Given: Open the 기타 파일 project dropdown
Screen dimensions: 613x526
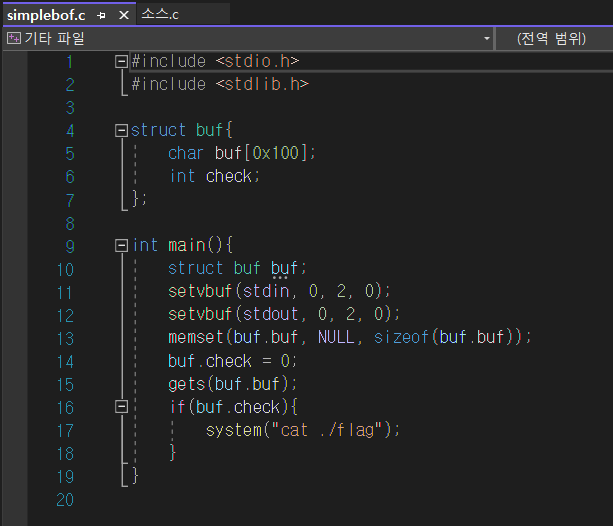Looking at the screenshot, I should click(487, 38).
